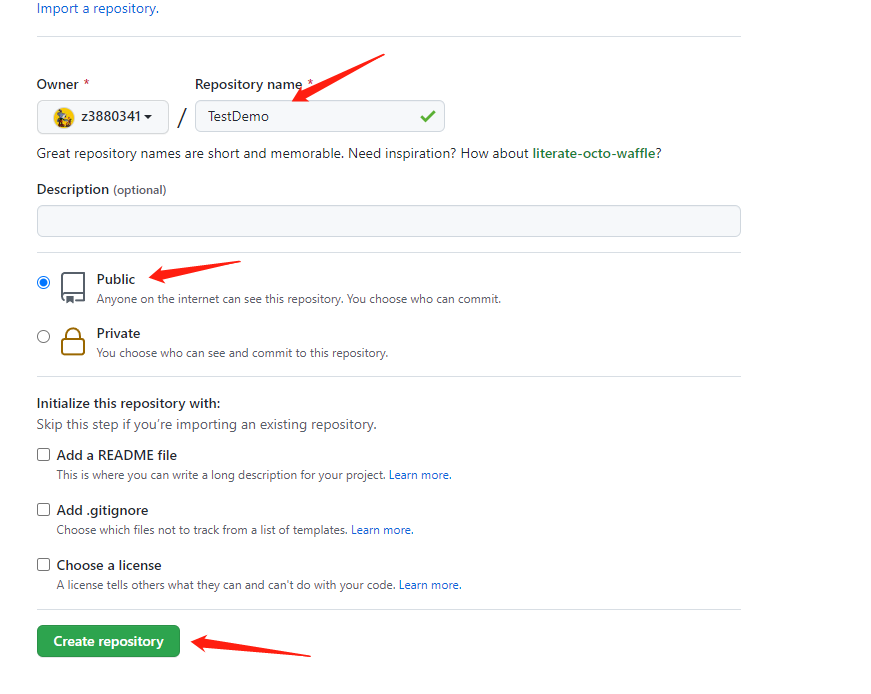Click the Public label text

(x=116, y=279)
